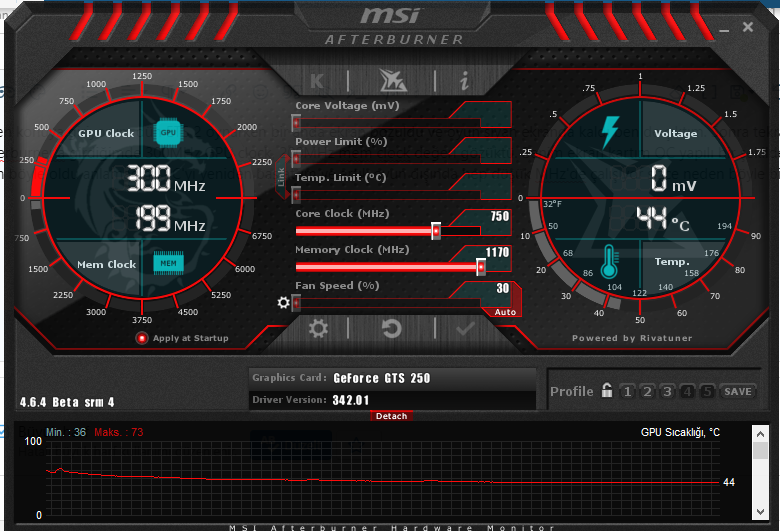Image resolution: width=780 pixels, height=531 pixels.
Task: Select profile slot 5
Action: [707, 392]
